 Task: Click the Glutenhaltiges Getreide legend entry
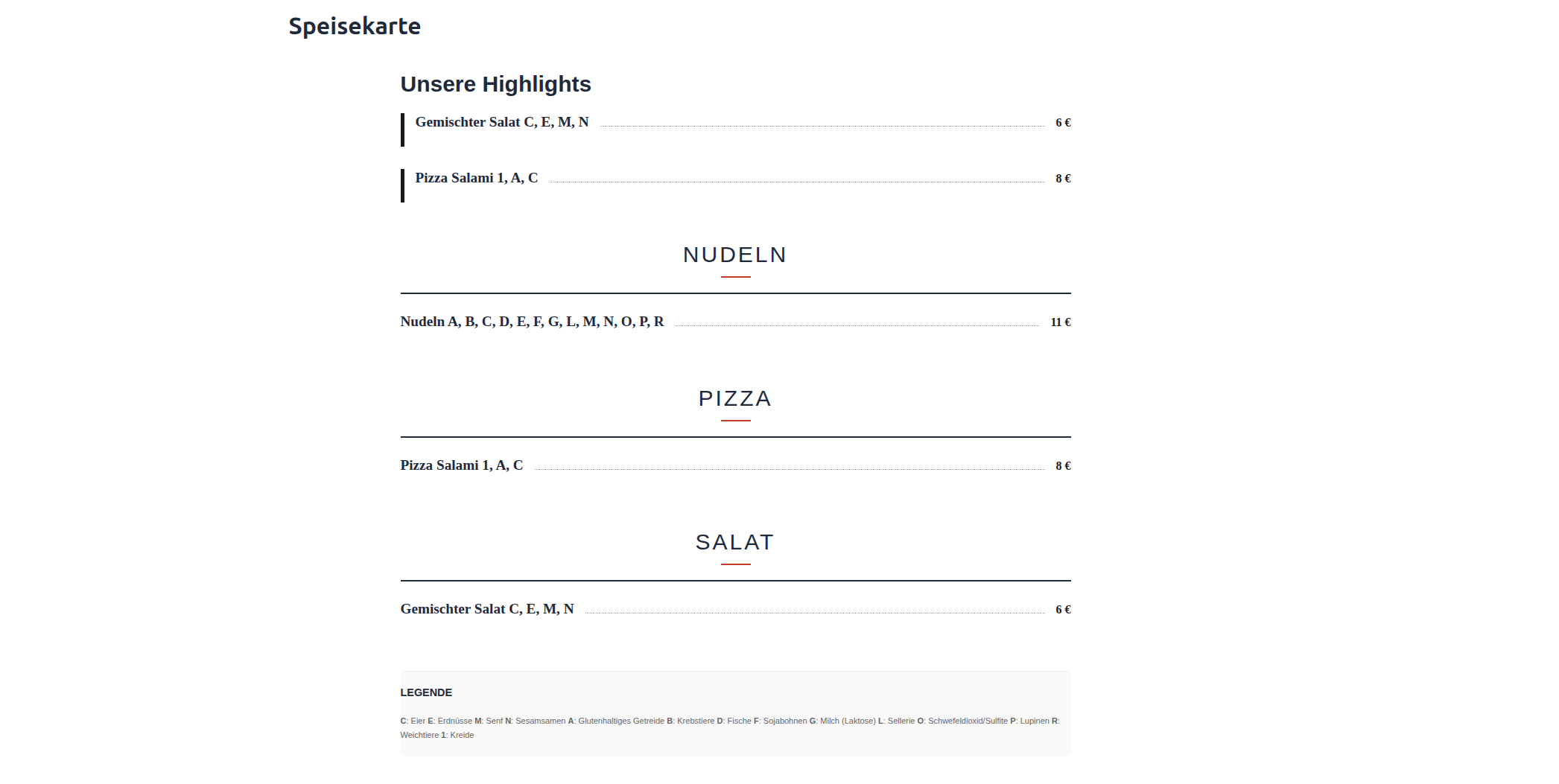[x=620, y=721]
